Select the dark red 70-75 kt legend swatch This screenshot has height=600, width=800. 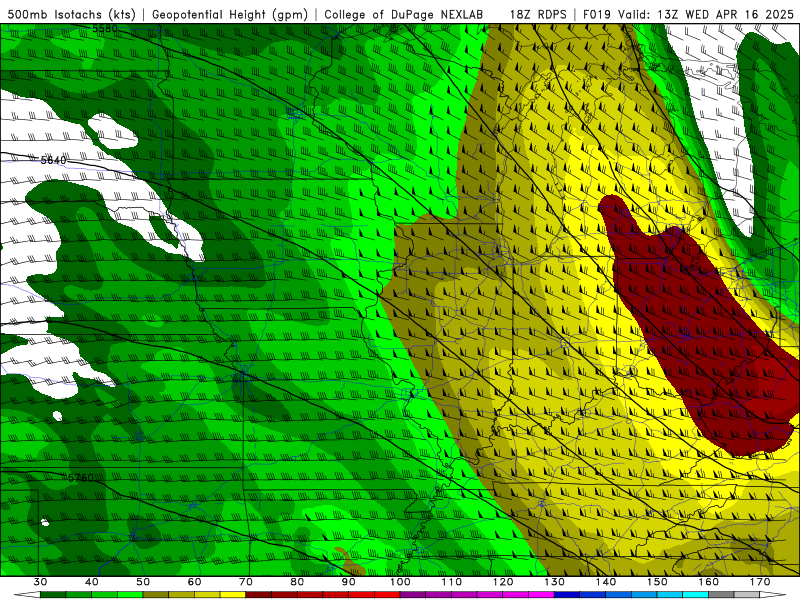(x=259, y=595)
